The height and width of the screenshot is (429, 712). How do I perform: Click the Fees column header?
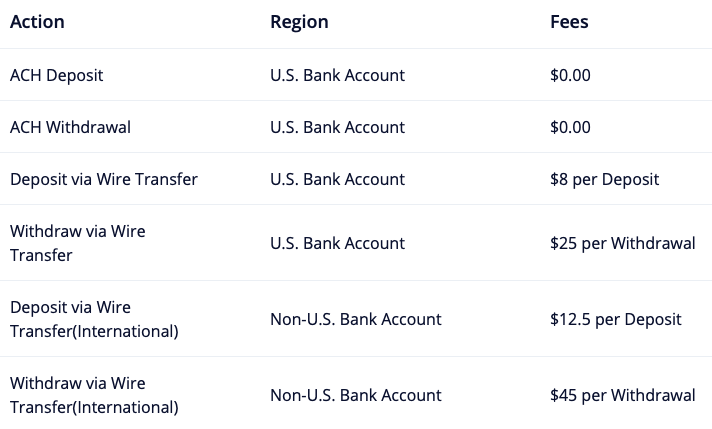tap(569, 22)
